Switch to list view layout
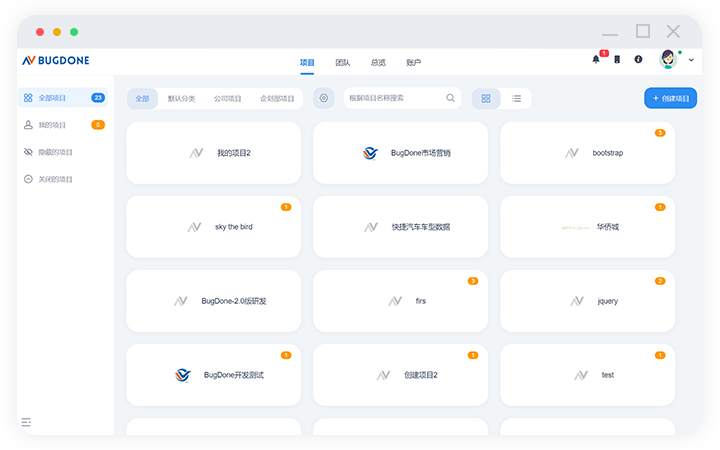The width and height of the screenshot is (720, 450). tap(517, 98)
